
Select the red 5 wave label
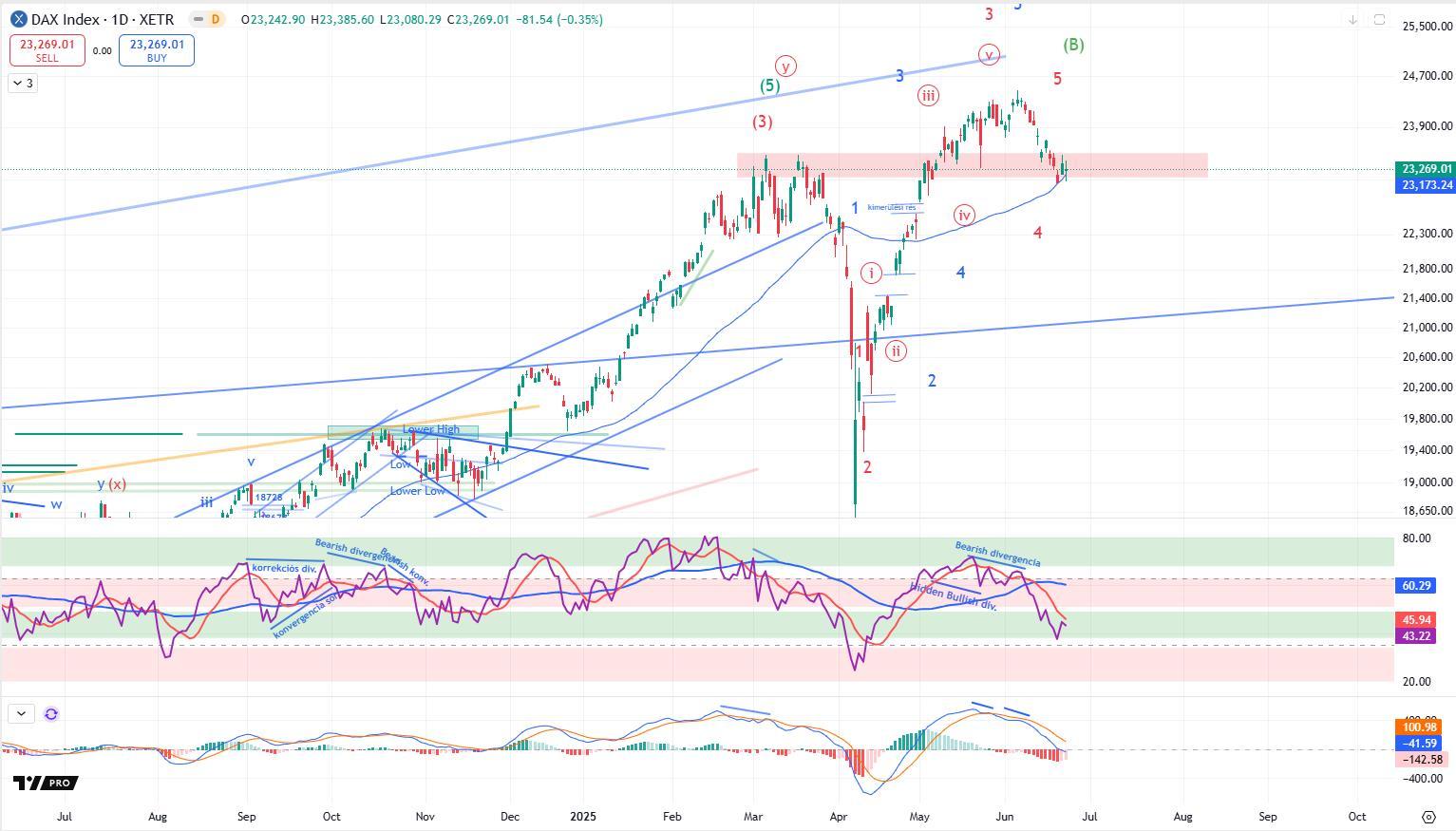point(1057,79)
